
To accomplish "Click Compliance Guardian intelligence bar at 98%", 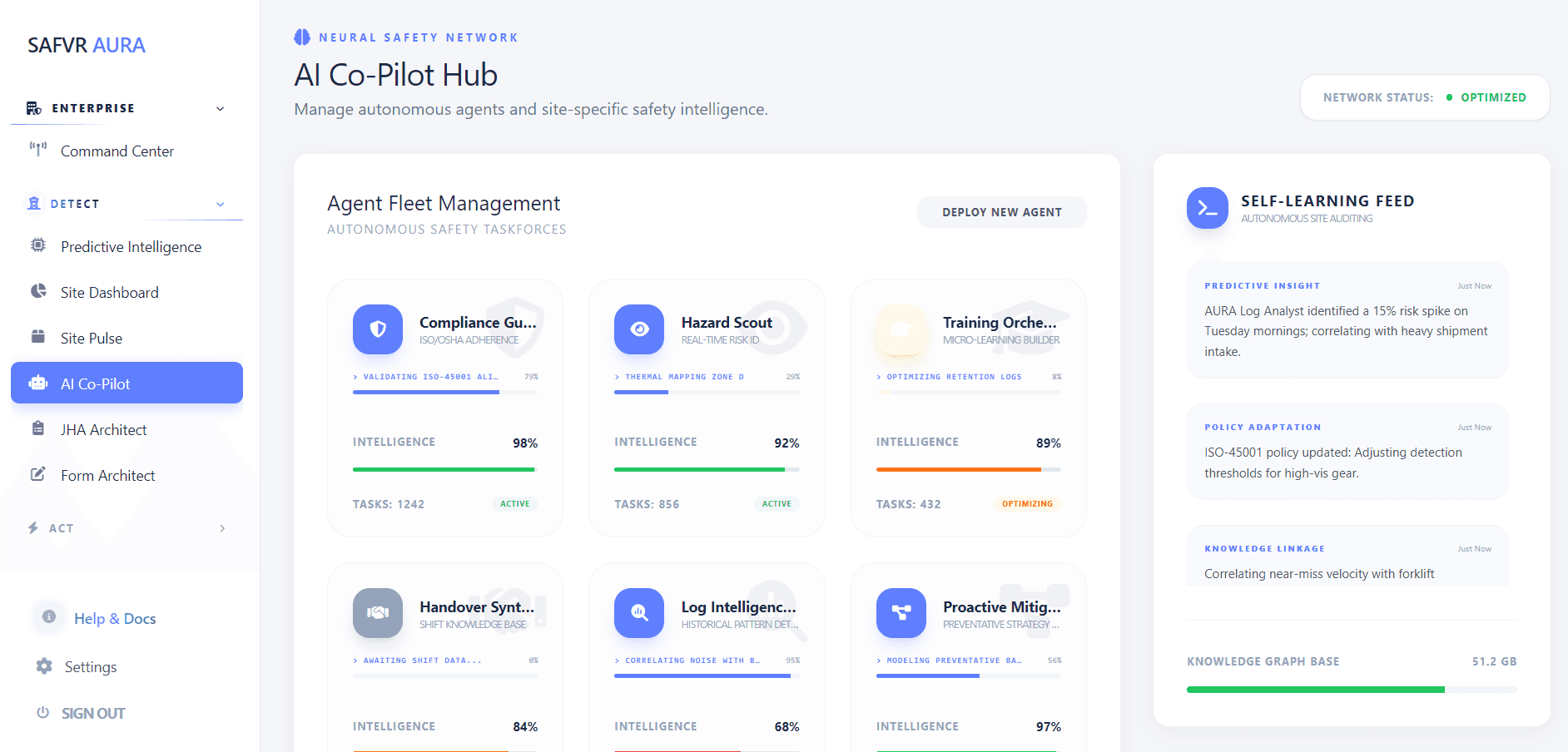I will coord(445,469).
